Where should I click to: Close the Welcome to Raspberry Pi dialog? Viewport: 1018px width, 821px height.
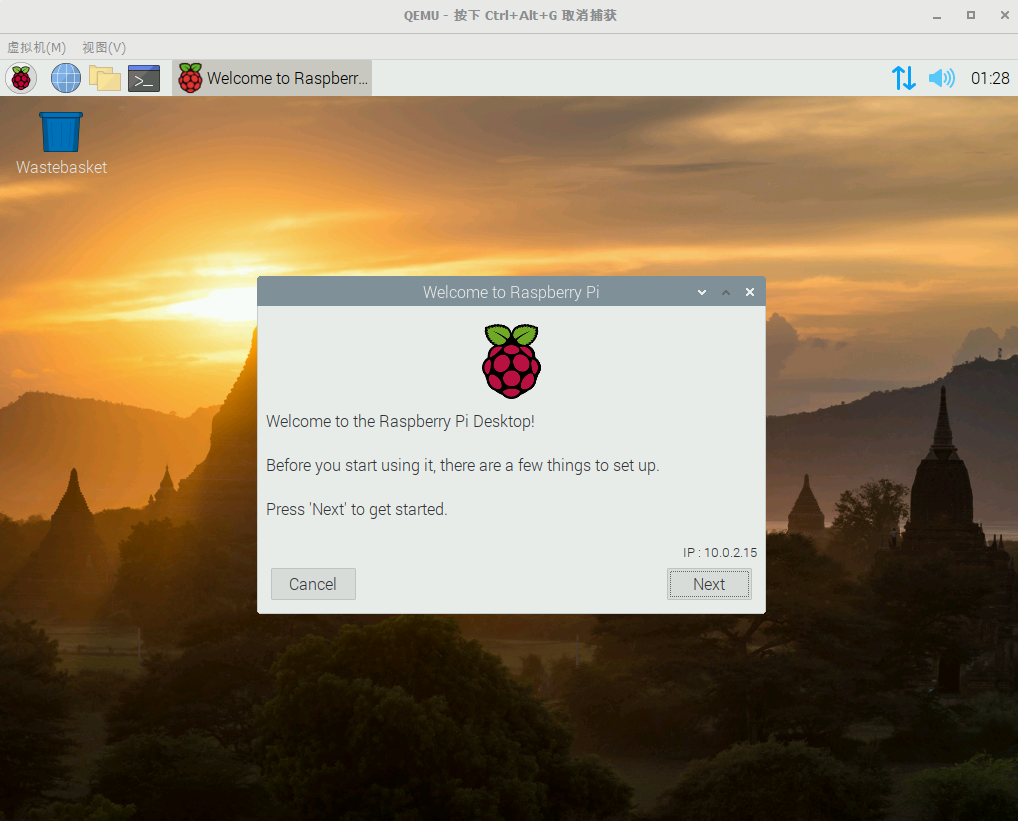point(750,292)
